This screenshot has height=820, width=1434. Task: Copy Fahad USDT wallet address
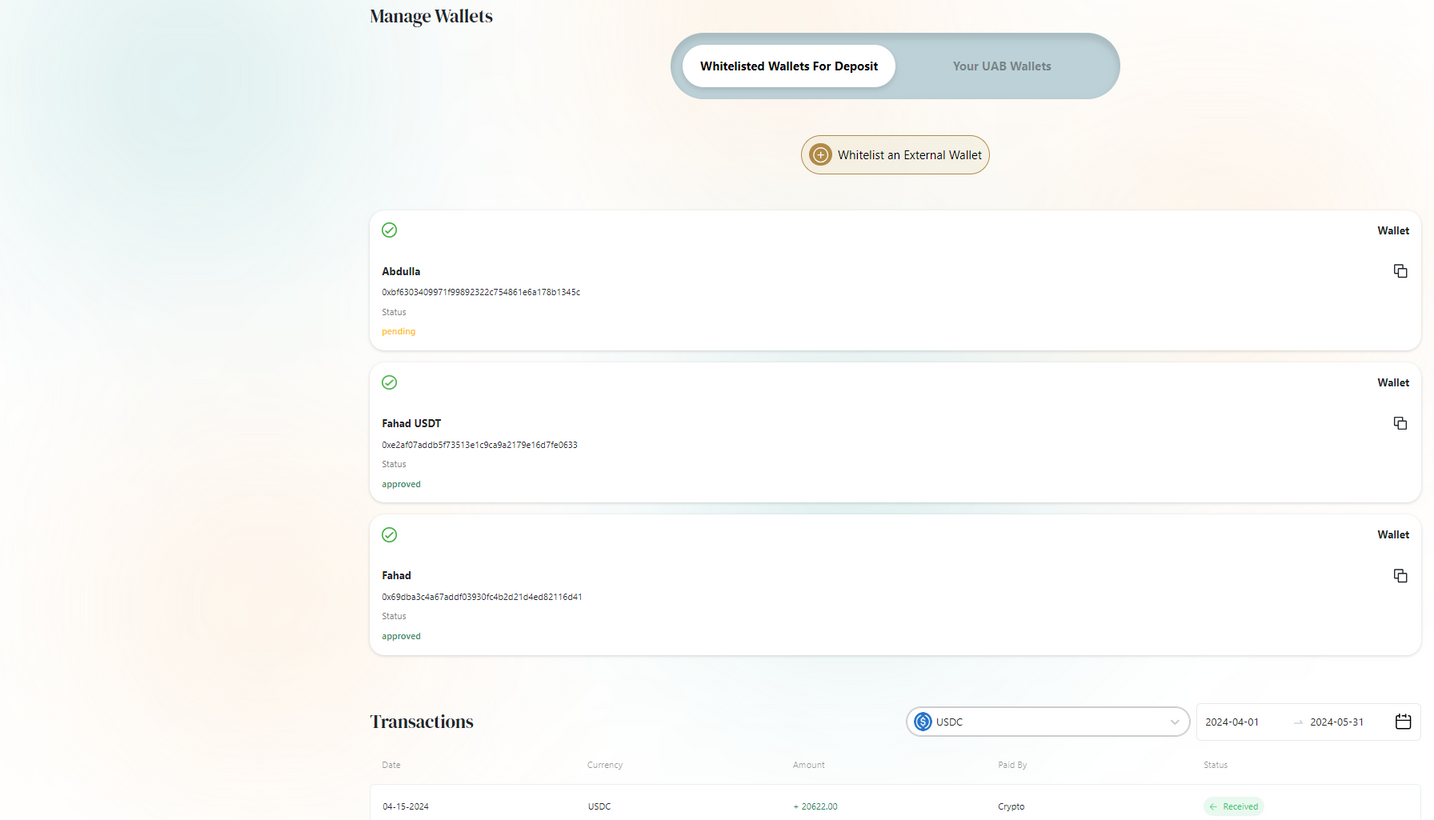pos(1400,423)
